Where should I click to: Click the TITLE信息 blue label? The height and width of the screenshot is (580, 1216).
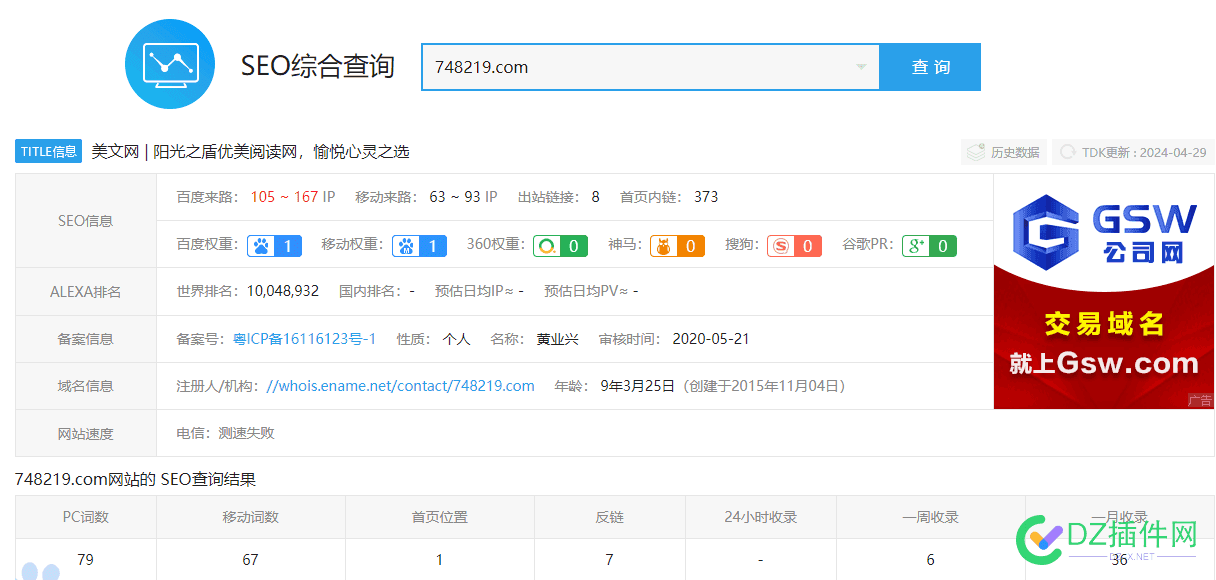point(49,152)
